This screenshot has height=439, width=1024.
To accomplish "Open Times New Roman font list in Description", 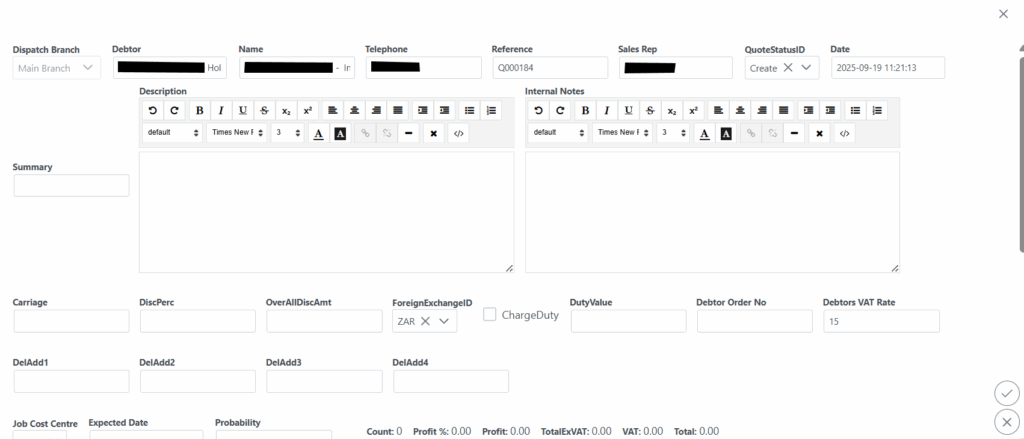I will (236, 132).
